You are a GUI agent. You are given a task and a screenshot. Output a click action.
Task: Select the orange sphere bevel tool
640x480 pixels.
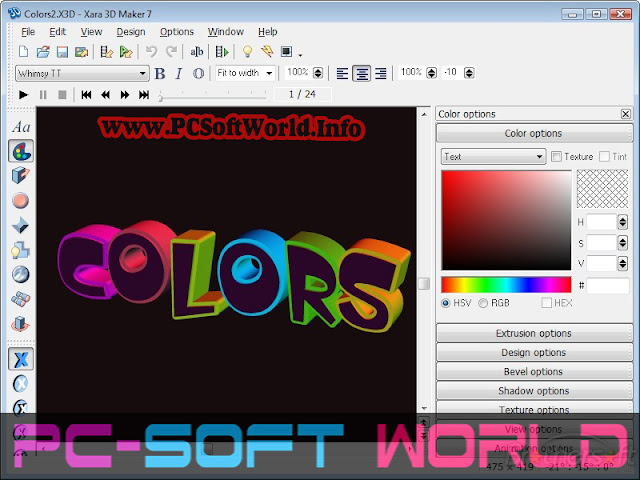(x=20, y=201)
